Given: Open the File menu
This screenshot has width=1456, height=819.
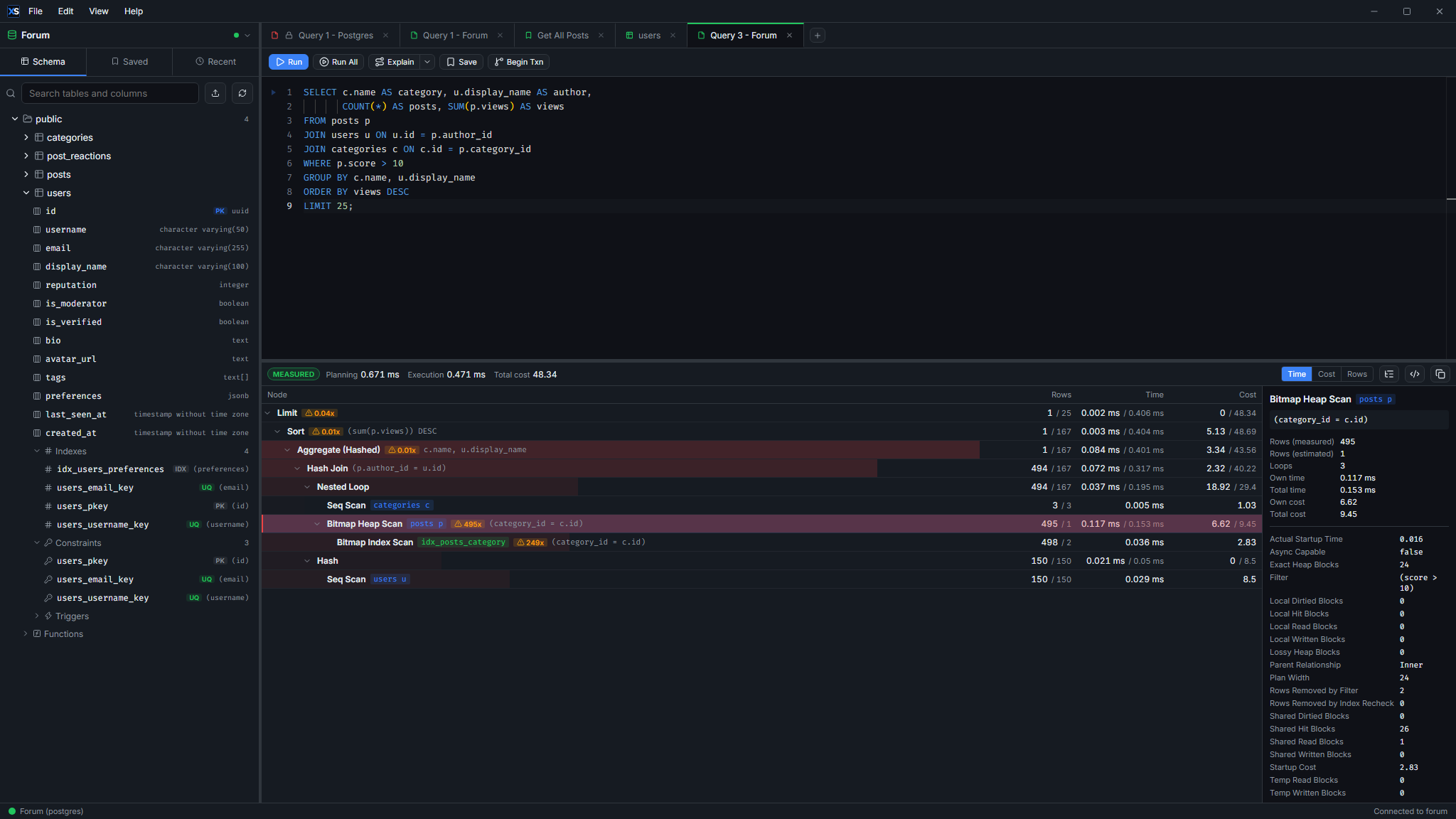Looking at the screenshot, I should [36, 11].
